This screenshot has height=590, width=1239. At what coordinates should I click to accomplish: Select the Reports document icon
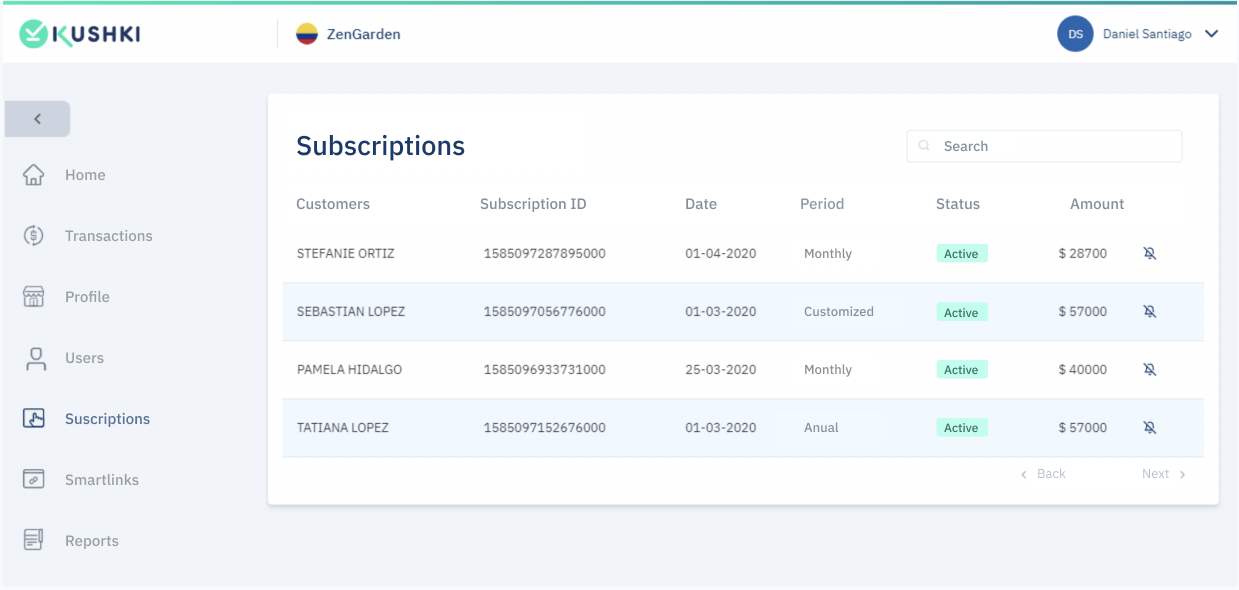click(35, 540)
